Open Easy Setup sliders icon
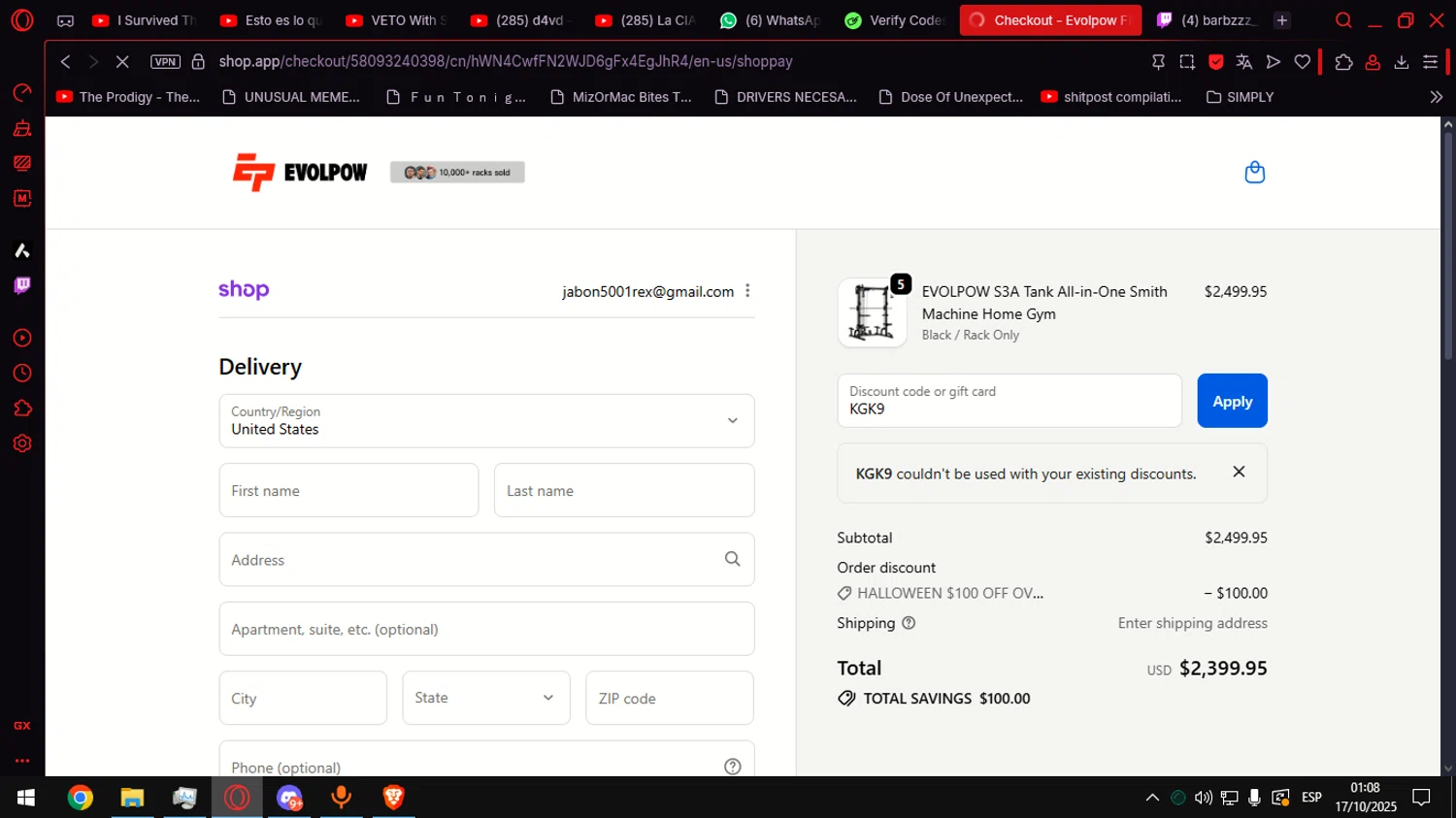Screen dimensions: 1456x818 point(1430,61)
